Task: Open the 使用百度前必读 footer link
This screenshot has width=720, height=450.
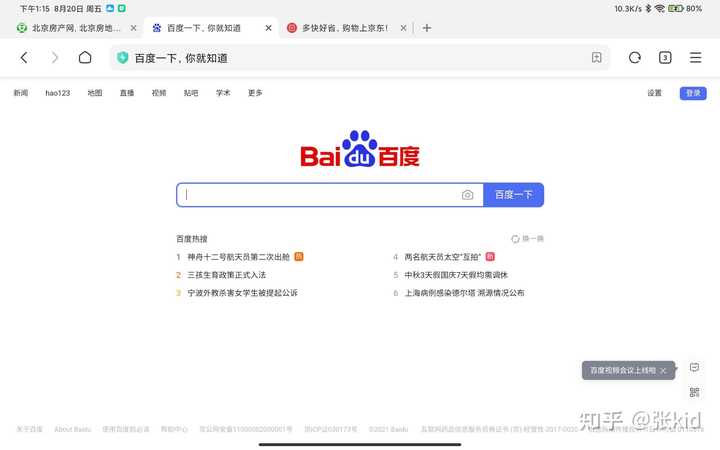Action: (126, 429)
